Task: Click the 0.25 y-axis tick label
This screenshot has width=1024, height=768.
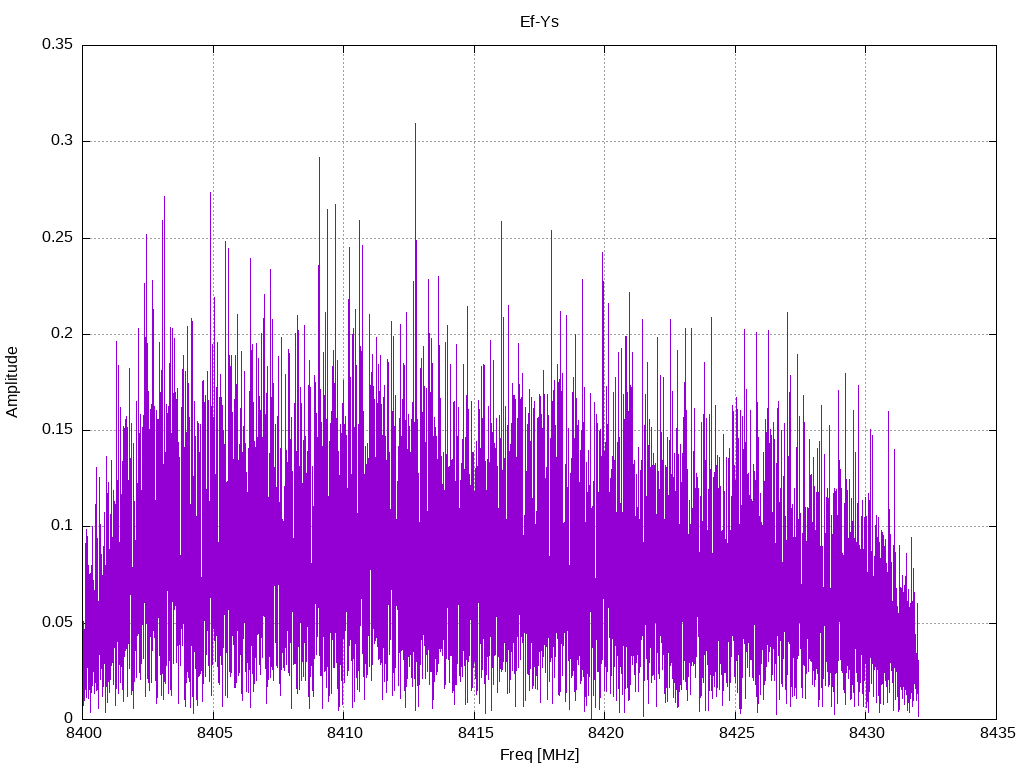Action: [x=57, y=238]
